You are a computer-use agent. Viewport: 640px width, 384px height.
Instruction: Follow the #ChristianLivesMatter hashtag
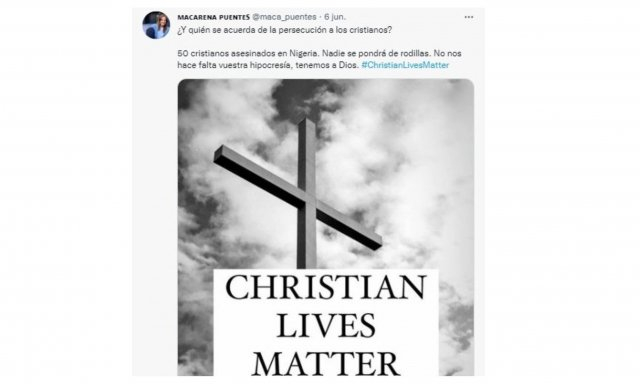405,65
